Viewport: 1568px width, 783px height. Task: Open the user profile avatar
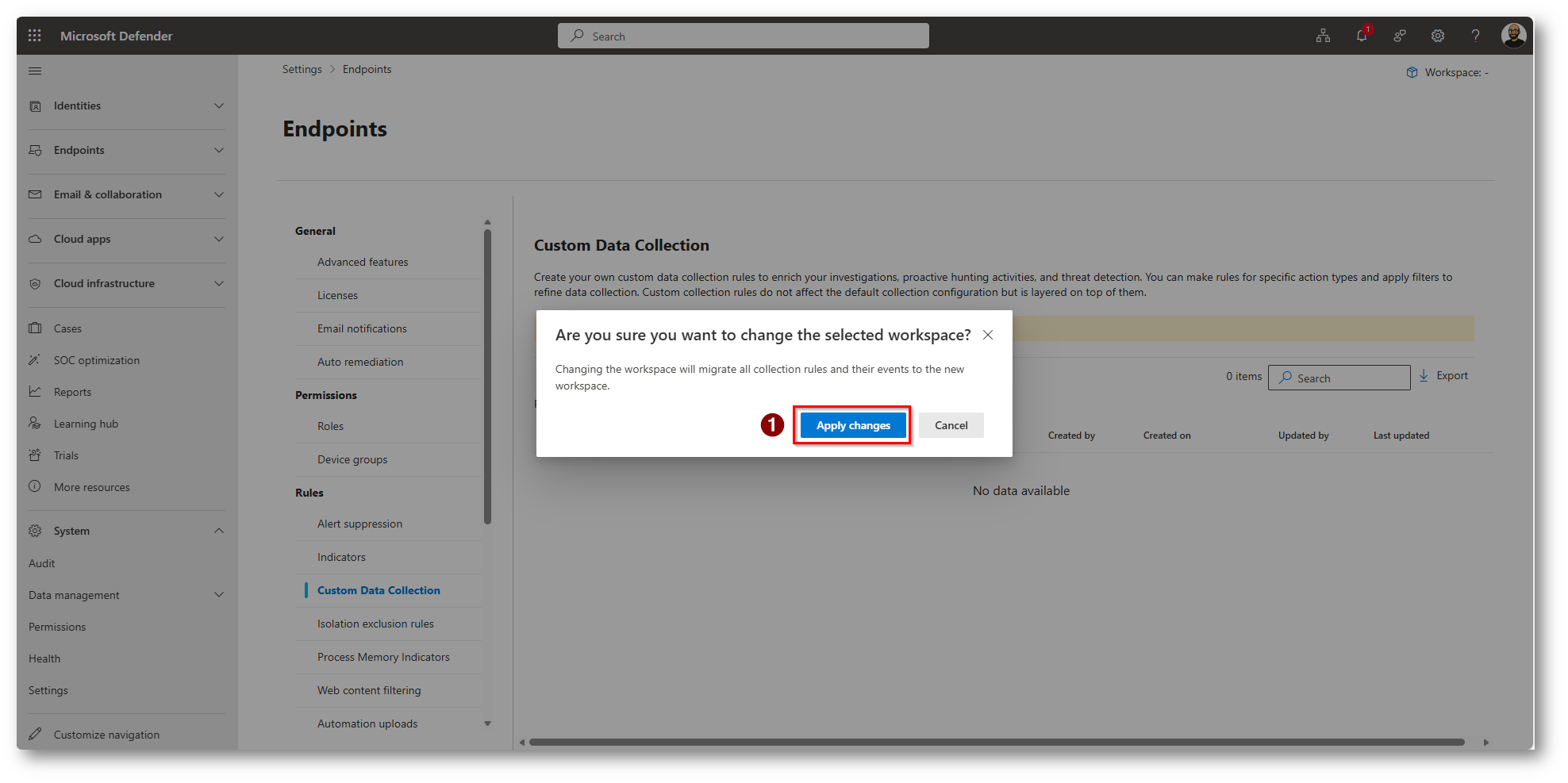(1514, 36)
